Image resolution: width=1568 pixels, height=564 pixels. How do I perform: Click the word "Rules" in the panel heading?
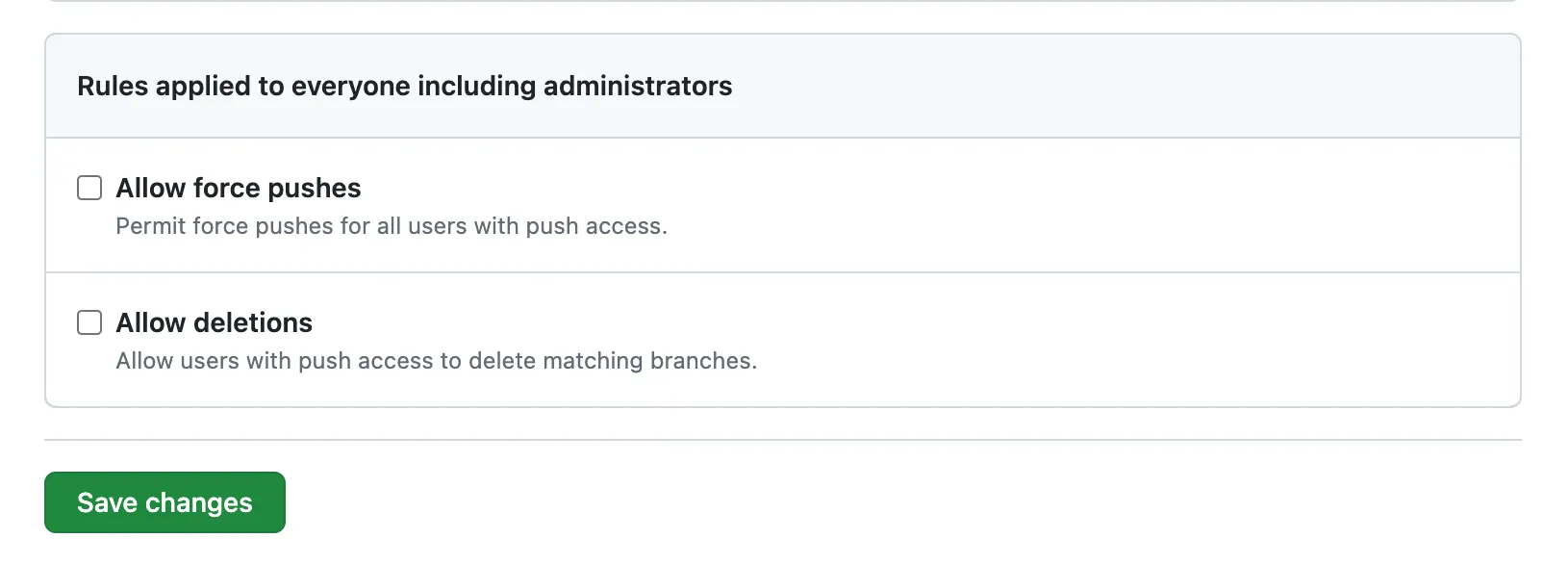[113, 87]
